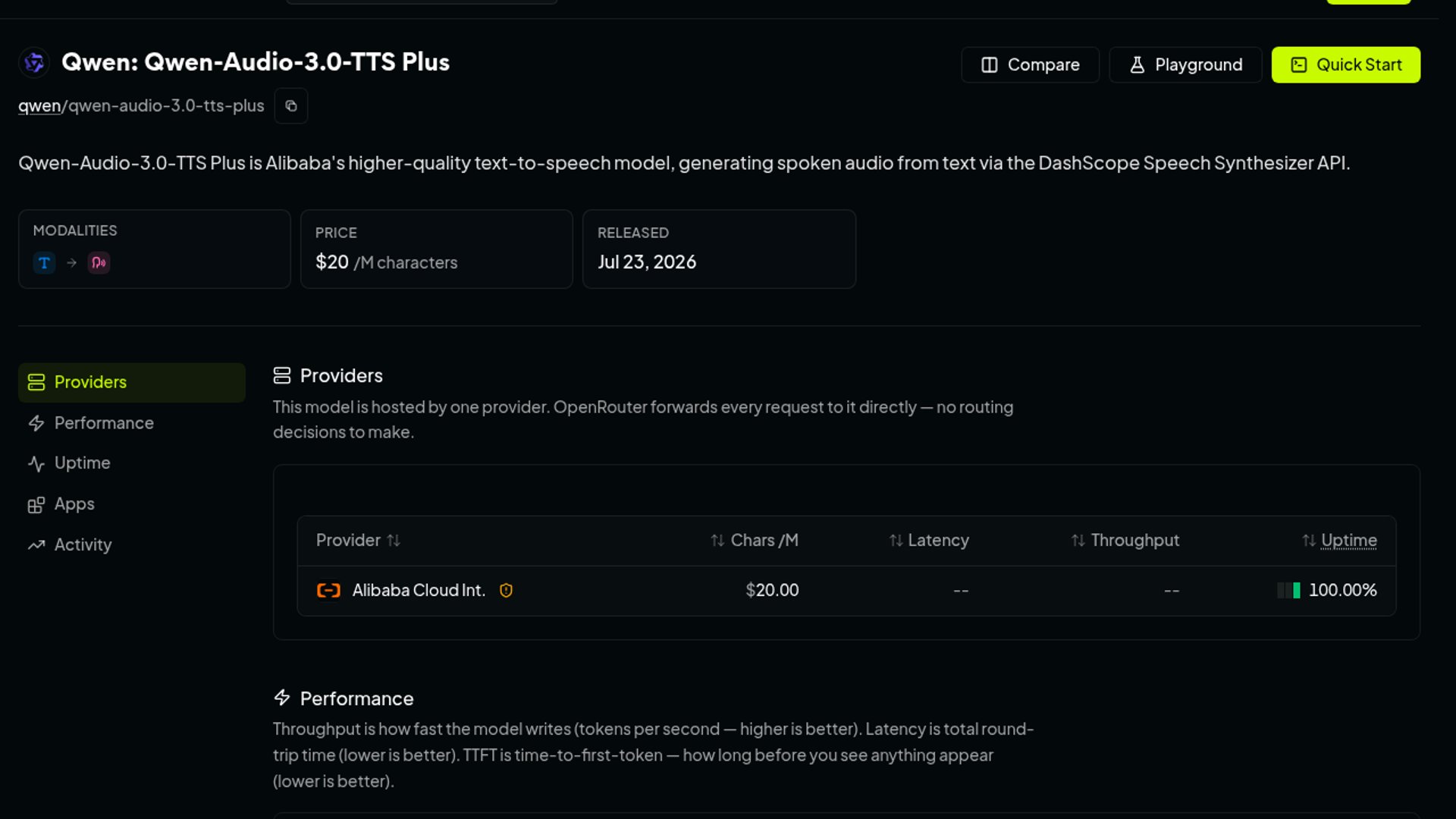
Task: Click the Providers section heading icon
Action: tap(282, 376)
